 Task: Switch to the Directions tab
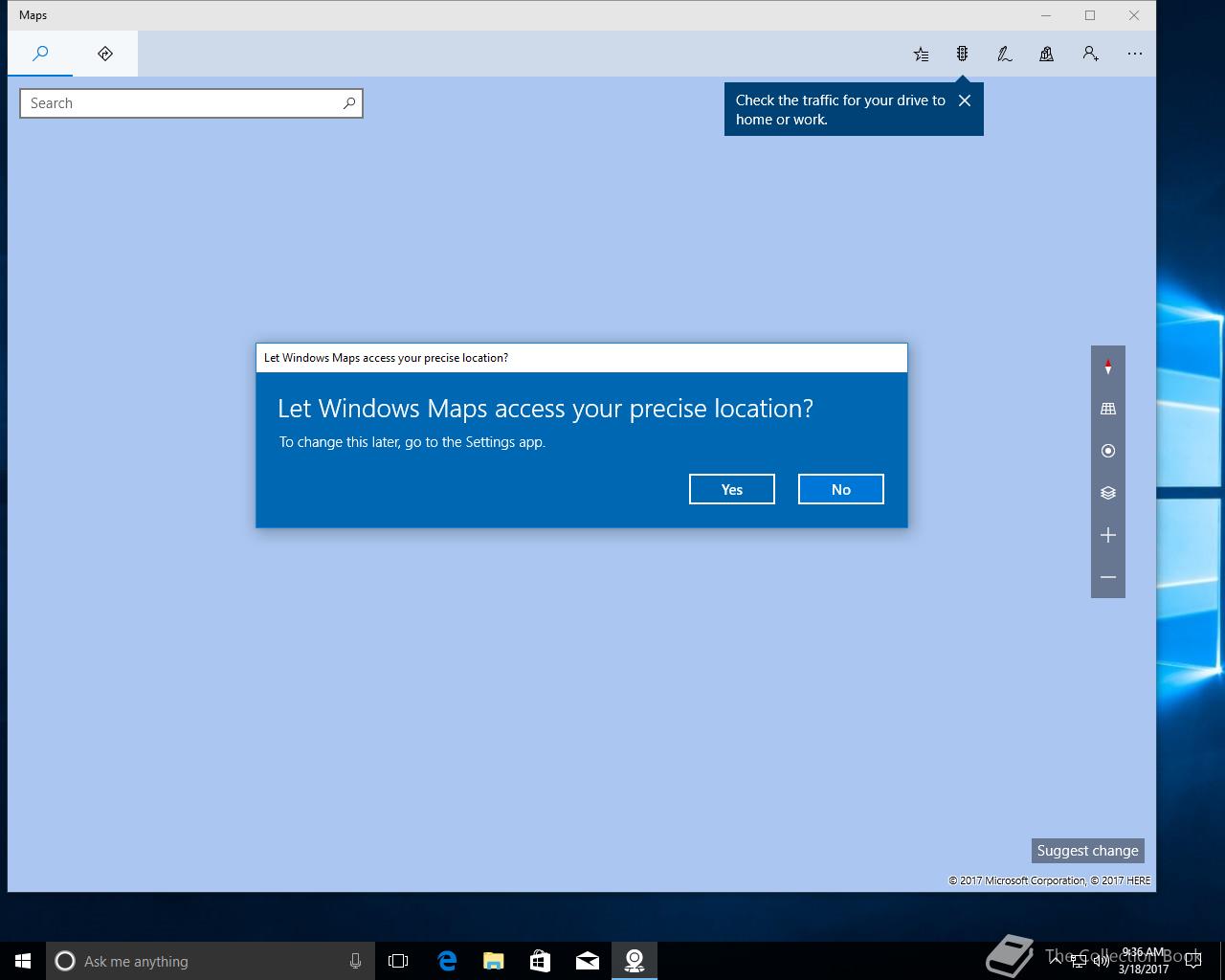105,54
